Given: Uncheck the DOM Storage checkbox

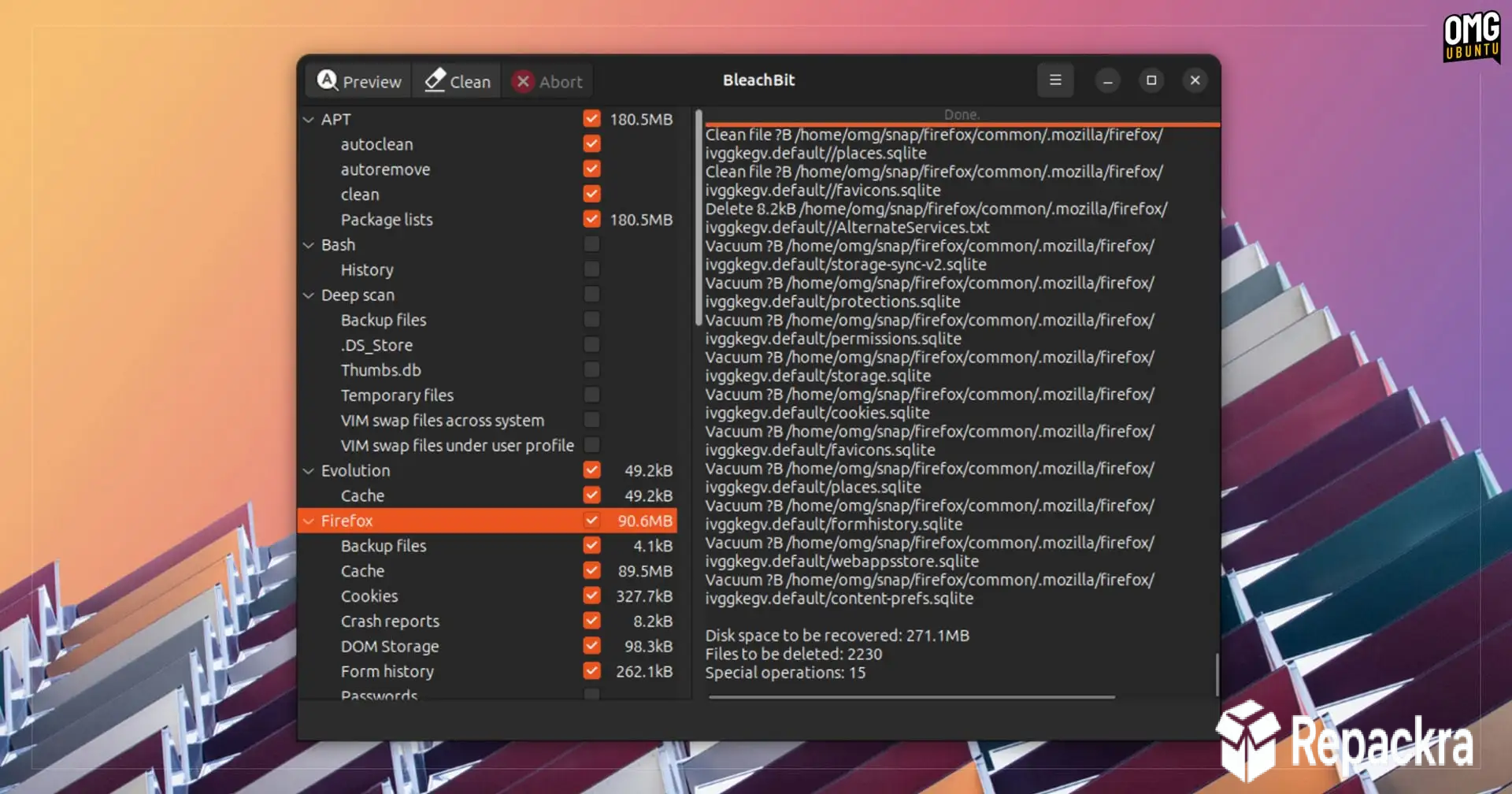Looking at the screenshot, I should 591,646.
